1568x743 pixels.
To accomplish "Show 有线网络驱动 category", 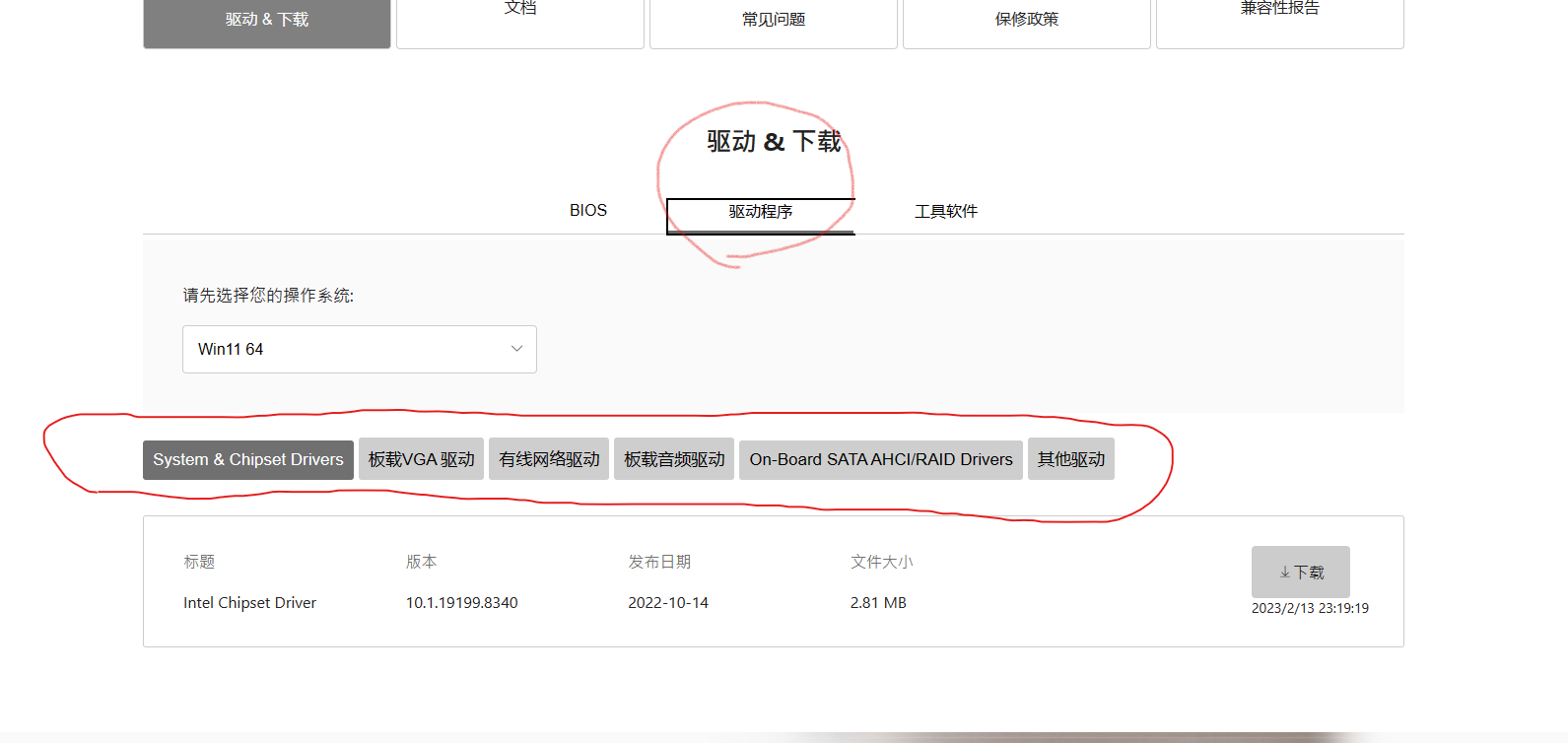I will point(549,459).
